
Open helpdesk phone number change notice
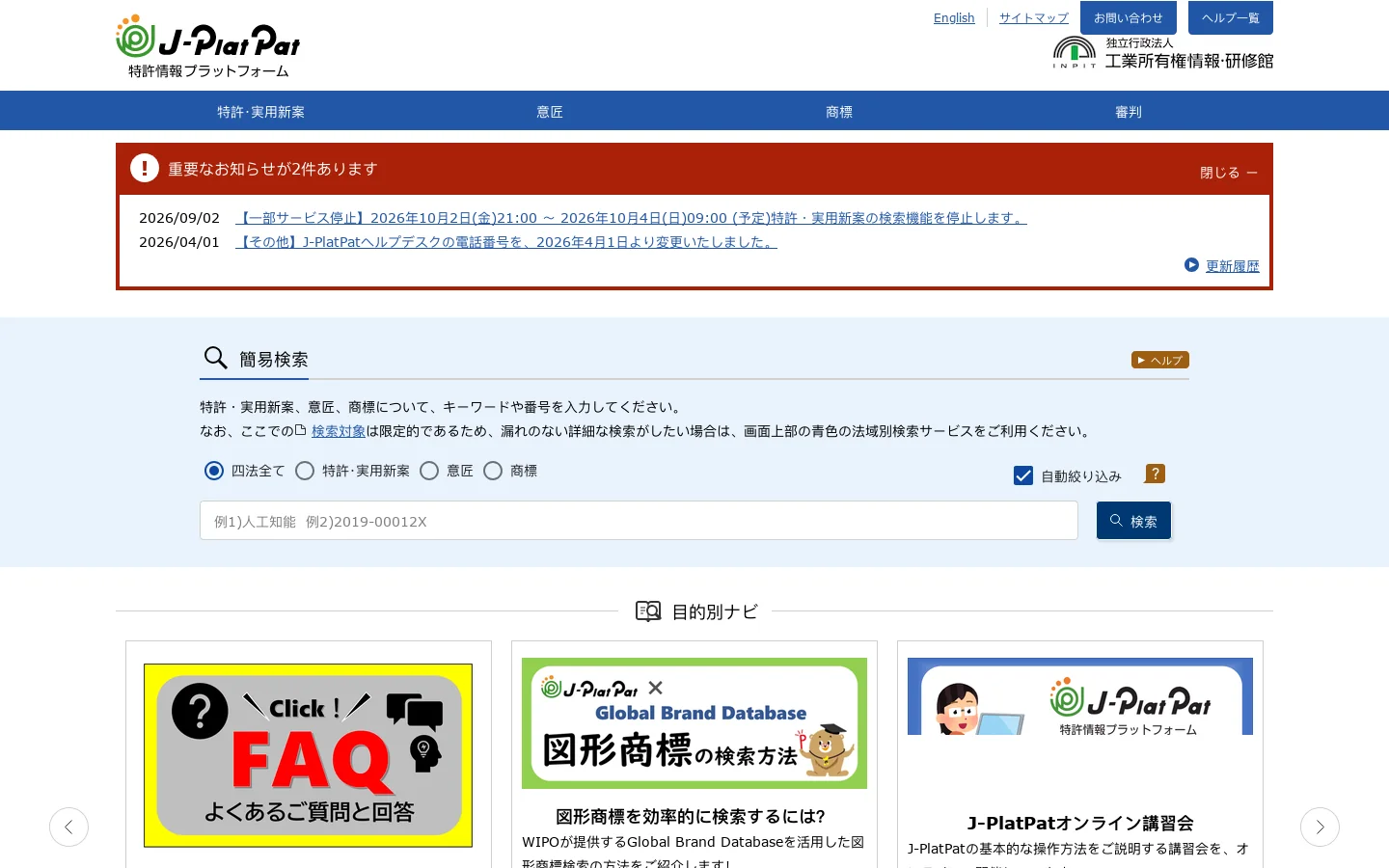click(506, 242)
